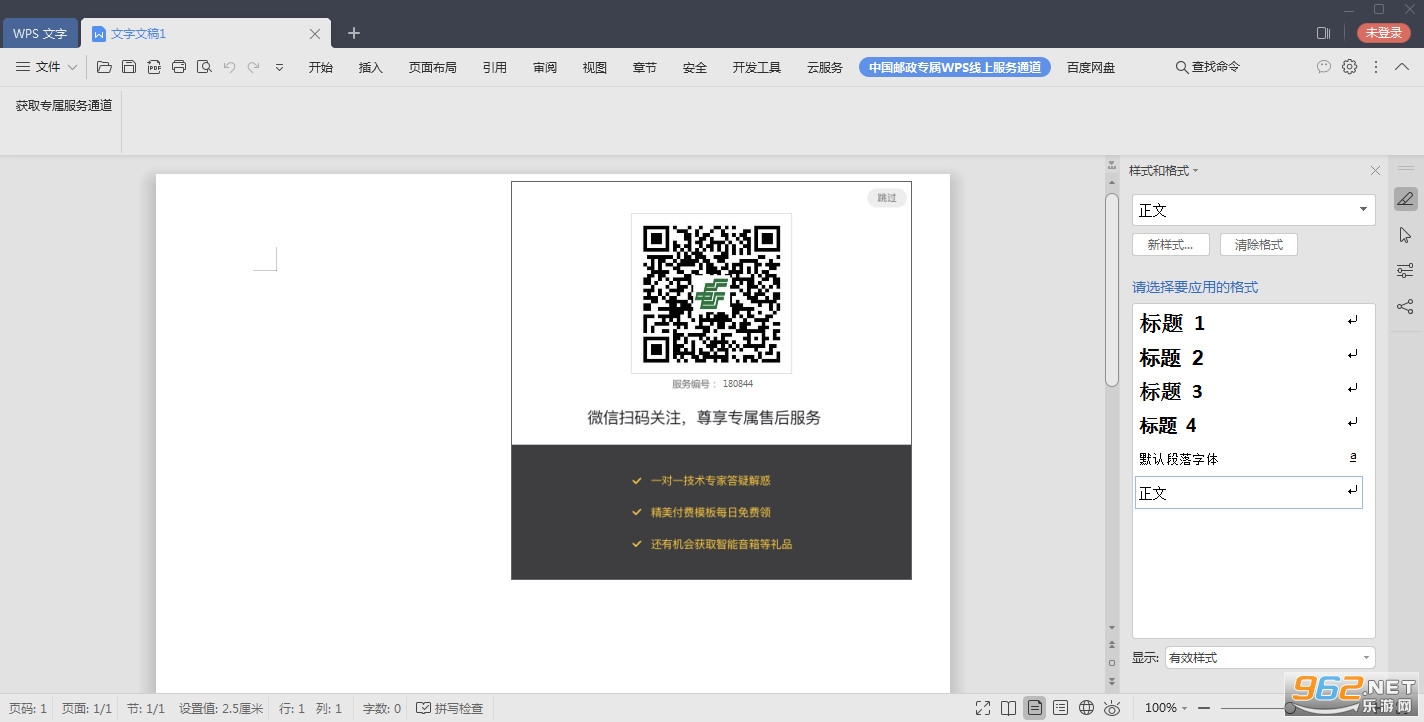This screenshot has width=1424, height=722.
Task: Export to PDF using the toolbar icon
Action: (x=154, y=67)
